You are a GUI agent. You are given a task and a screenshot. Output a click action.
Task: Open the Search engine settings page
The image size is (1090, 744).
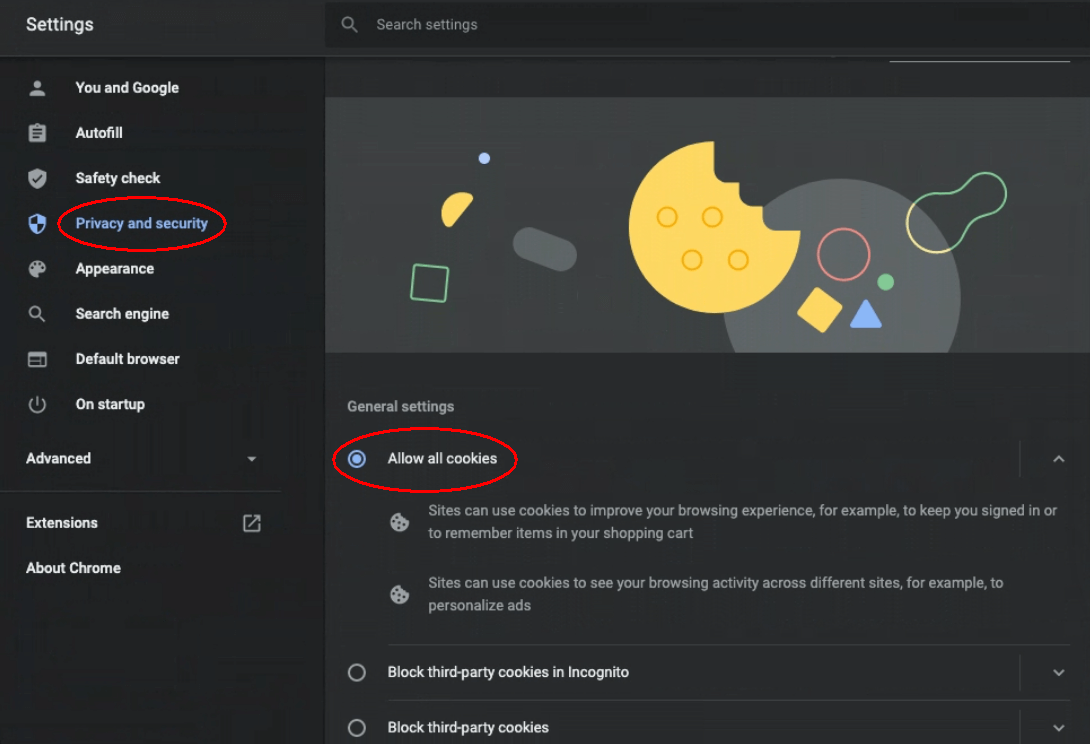click(x=122, y=314)
